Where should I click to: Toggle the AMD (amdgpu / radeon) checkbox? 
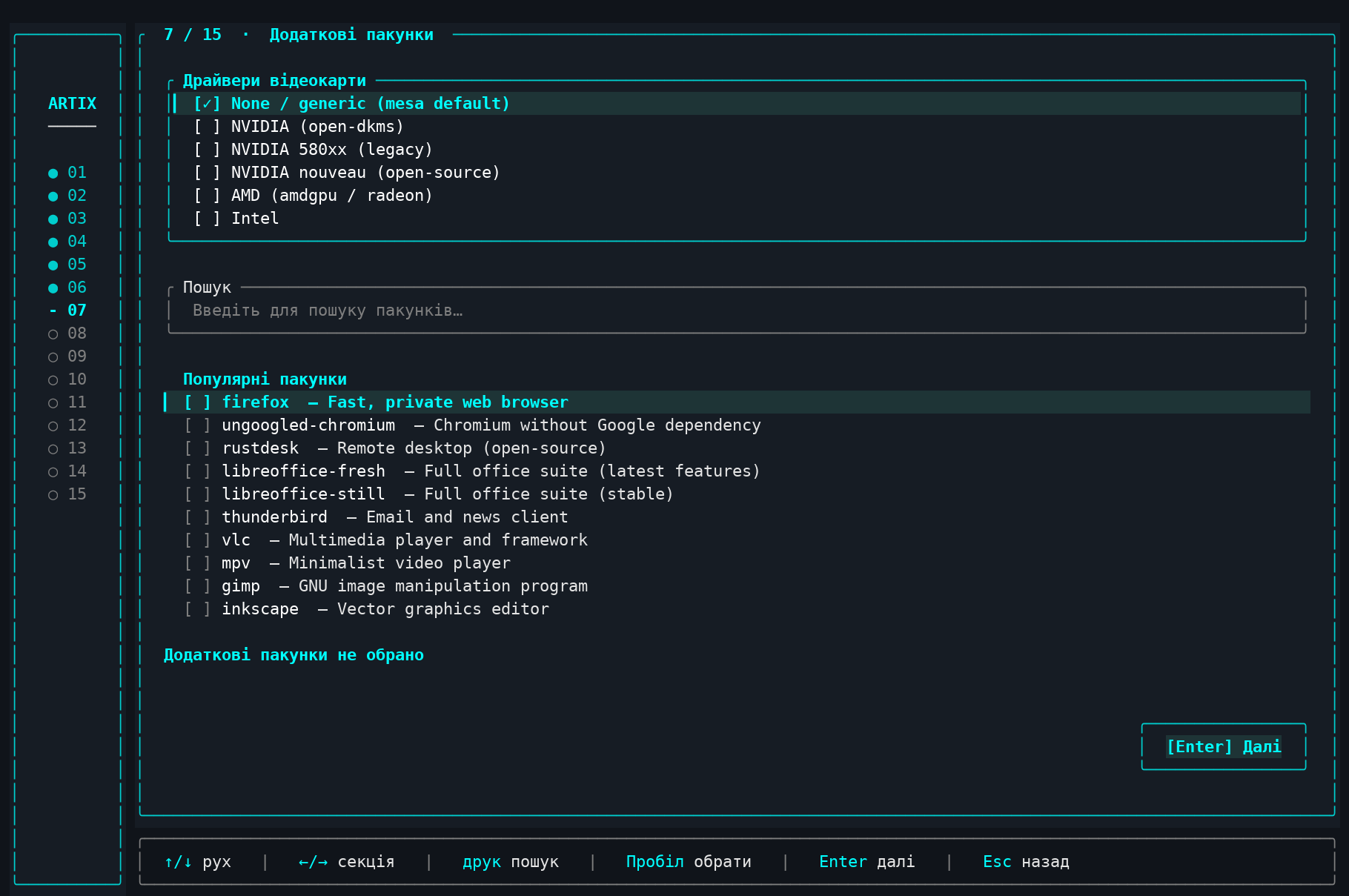[312, 196]
